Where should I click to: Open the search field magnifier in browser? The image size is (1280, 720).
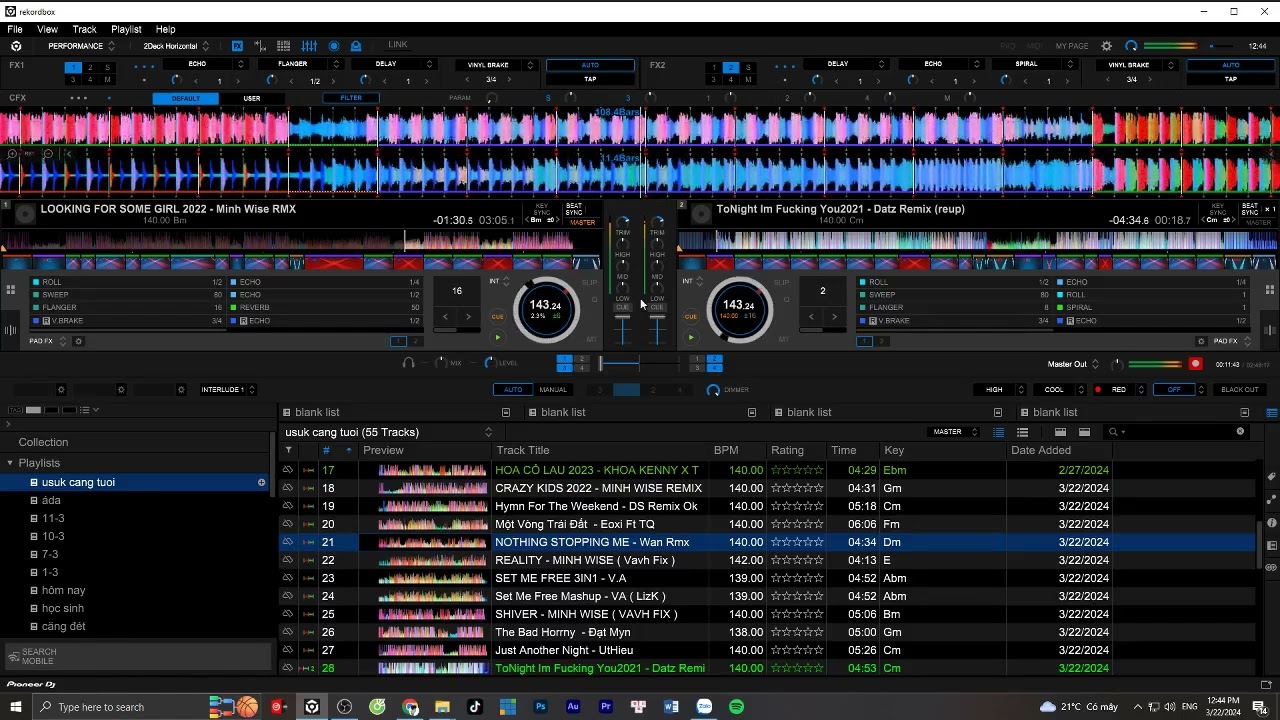[x=1113, y=432]
